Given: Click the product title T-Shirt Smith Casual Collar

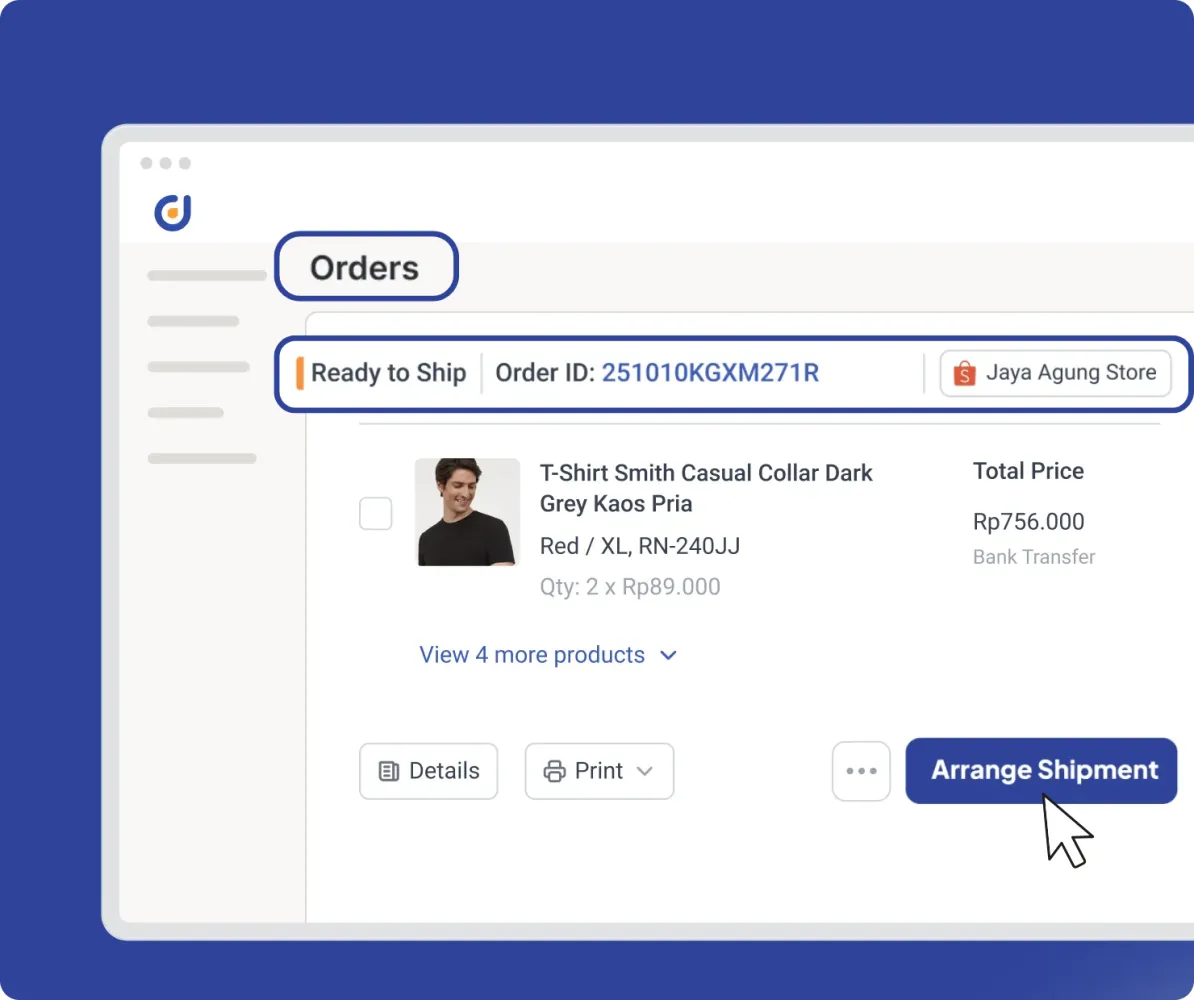Looking at the screenshot, I should pyautogui.click(x=706, y=488).
